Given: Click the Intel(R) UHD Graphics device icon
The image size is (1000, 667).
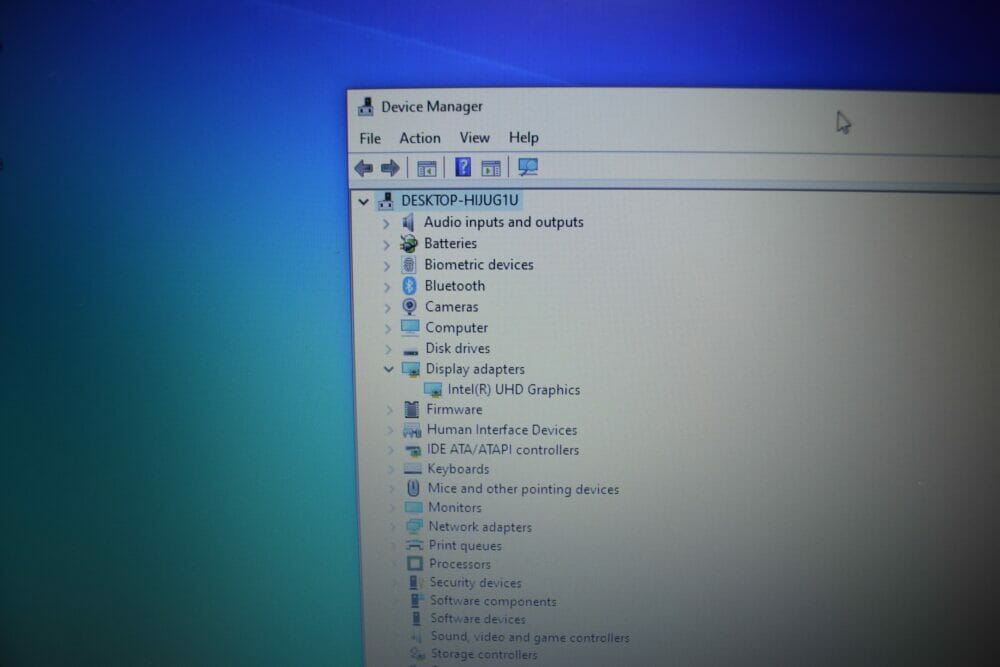Looking at the screenshot, I should coord(432,390).
